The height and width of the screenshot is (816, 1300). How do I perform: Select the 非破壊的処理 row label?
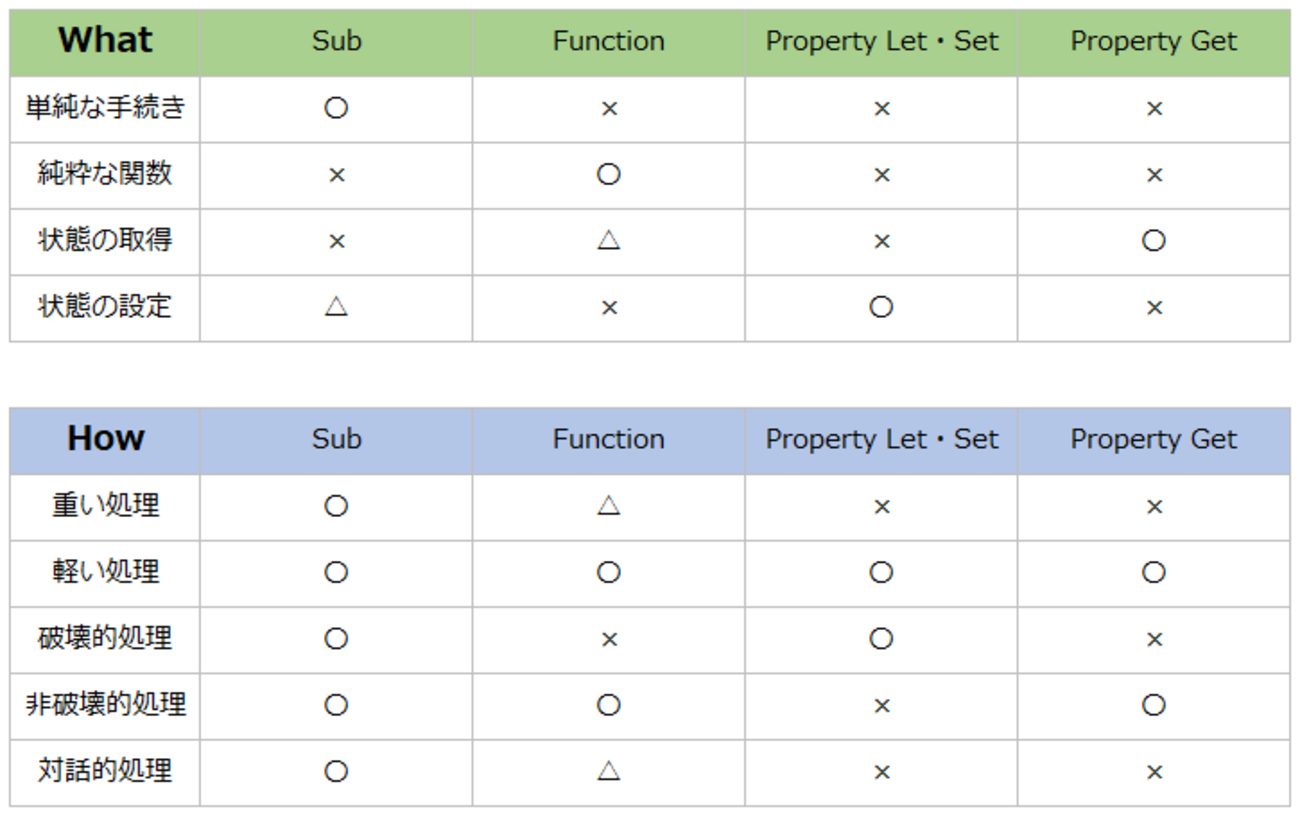click(x=105, y=705)
